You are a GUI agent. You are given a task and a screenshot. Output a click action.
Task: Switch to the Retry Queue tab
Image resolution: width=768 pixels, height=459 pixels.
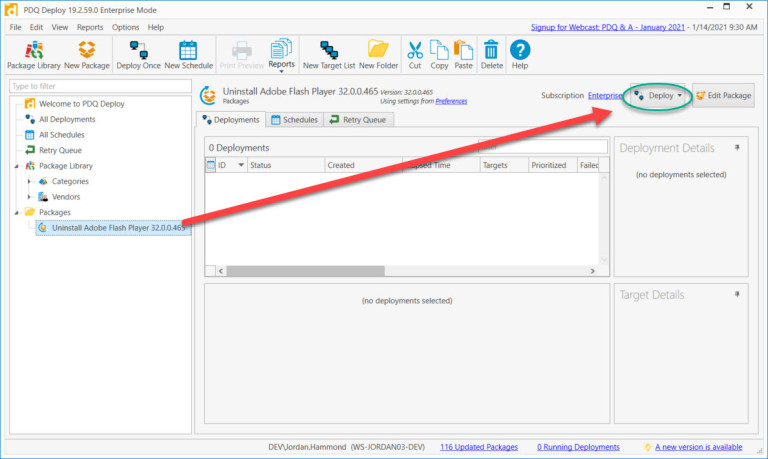click(358, 120)
